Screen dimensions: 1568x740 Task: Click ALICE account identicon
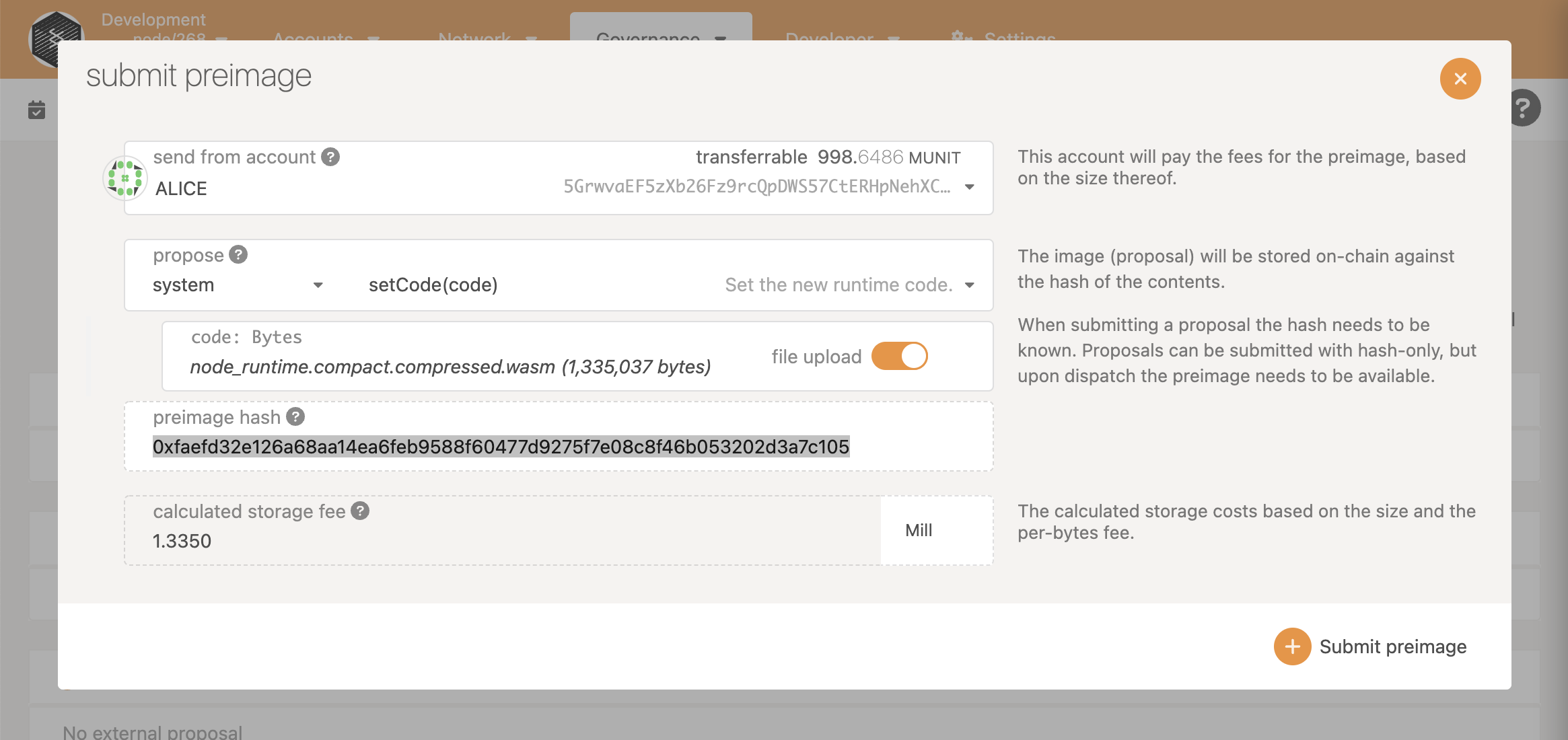tap(124, 178)
